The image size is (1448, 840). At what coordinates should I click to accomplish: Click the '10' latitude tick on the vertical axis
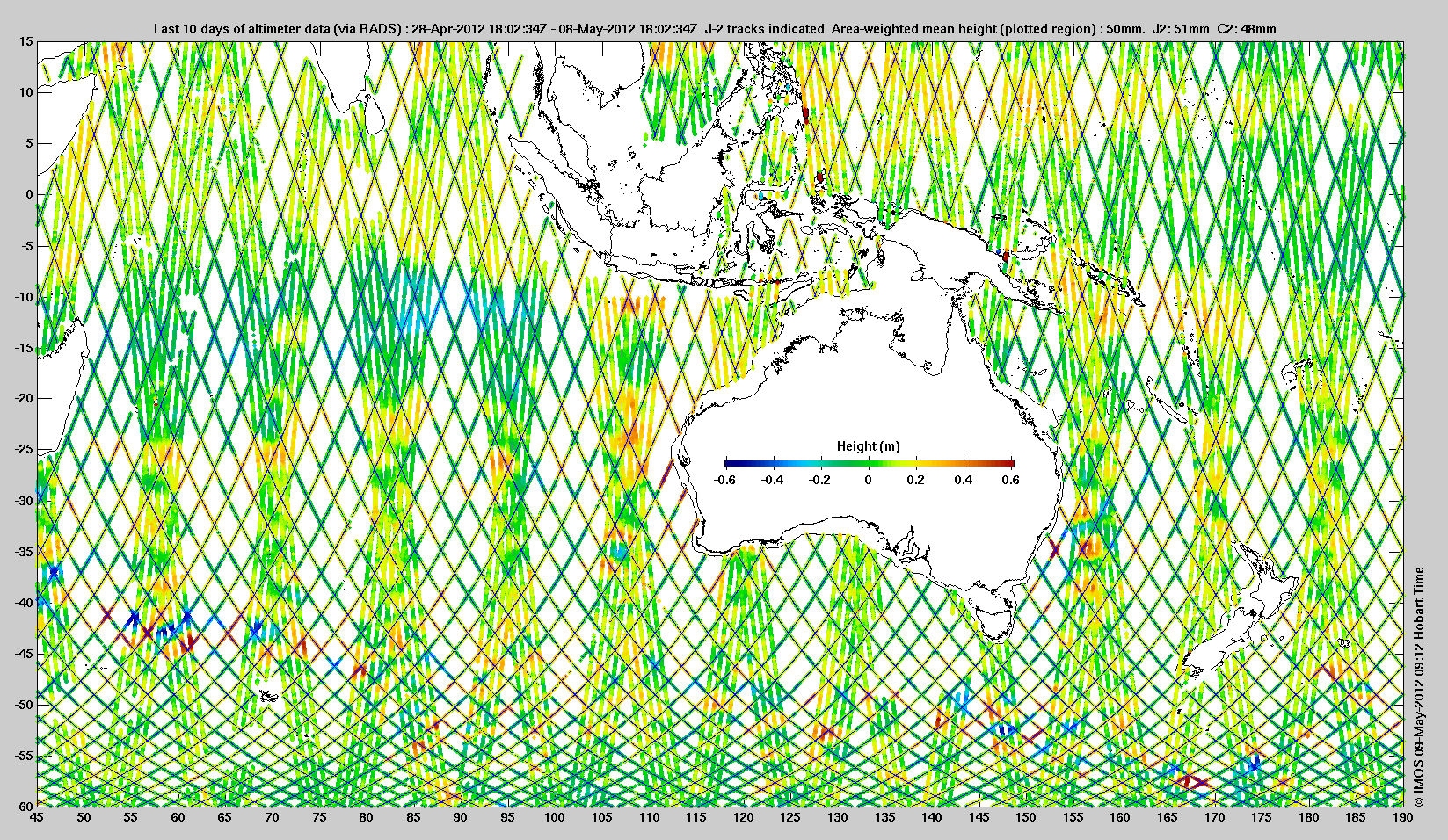pos(26,92)
